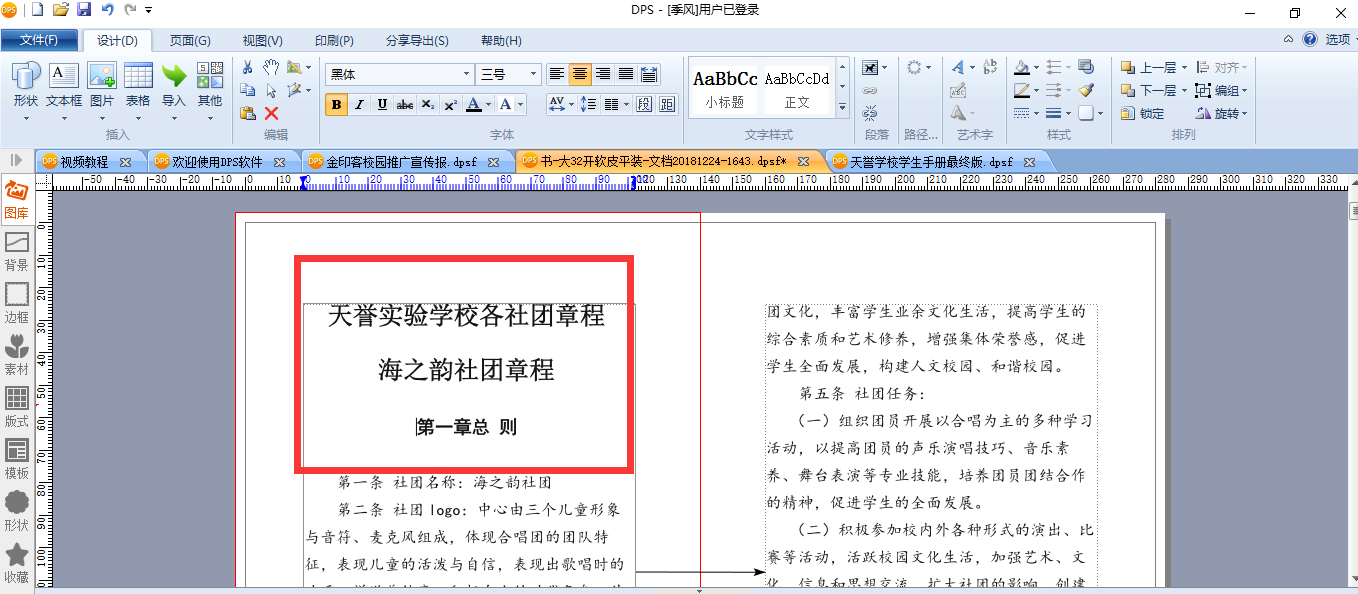Open the 文件(F) menu
This screenshot has width=1358, height=594.
[x=39, y=40]
